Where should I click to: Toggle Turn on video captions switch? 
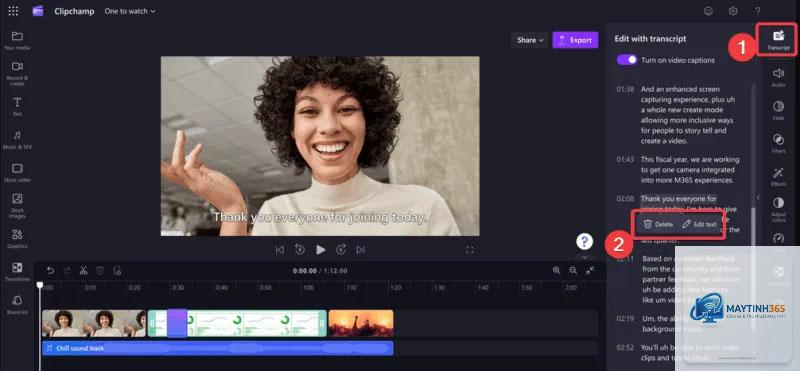(627, 60)
